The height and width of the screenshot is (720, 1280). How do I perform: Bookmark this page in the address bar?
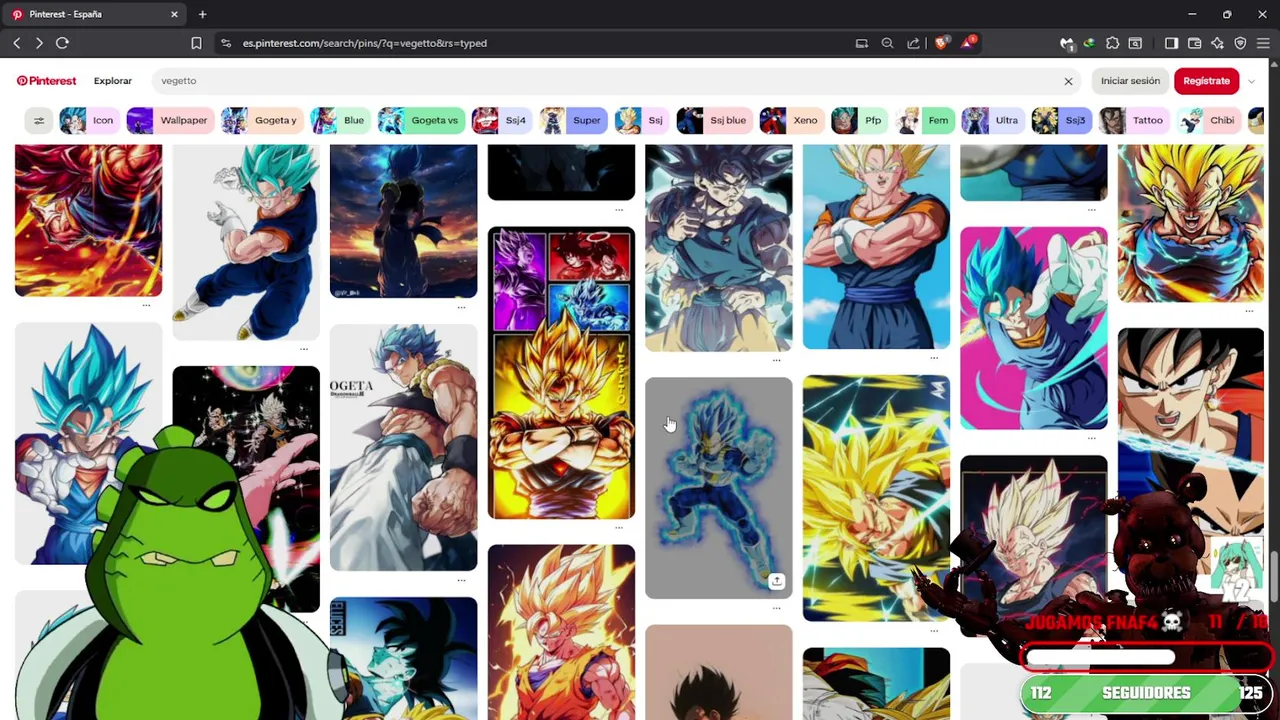[196, 43]
